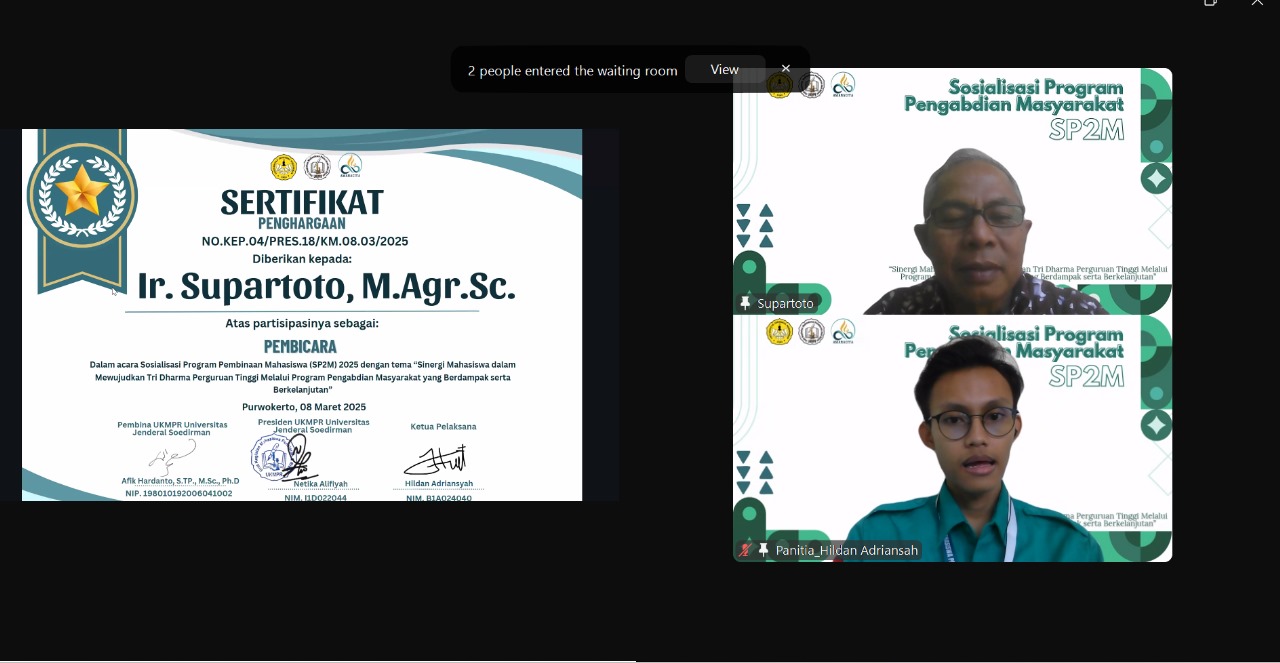Click the gold star badge on the certificate

82,194
